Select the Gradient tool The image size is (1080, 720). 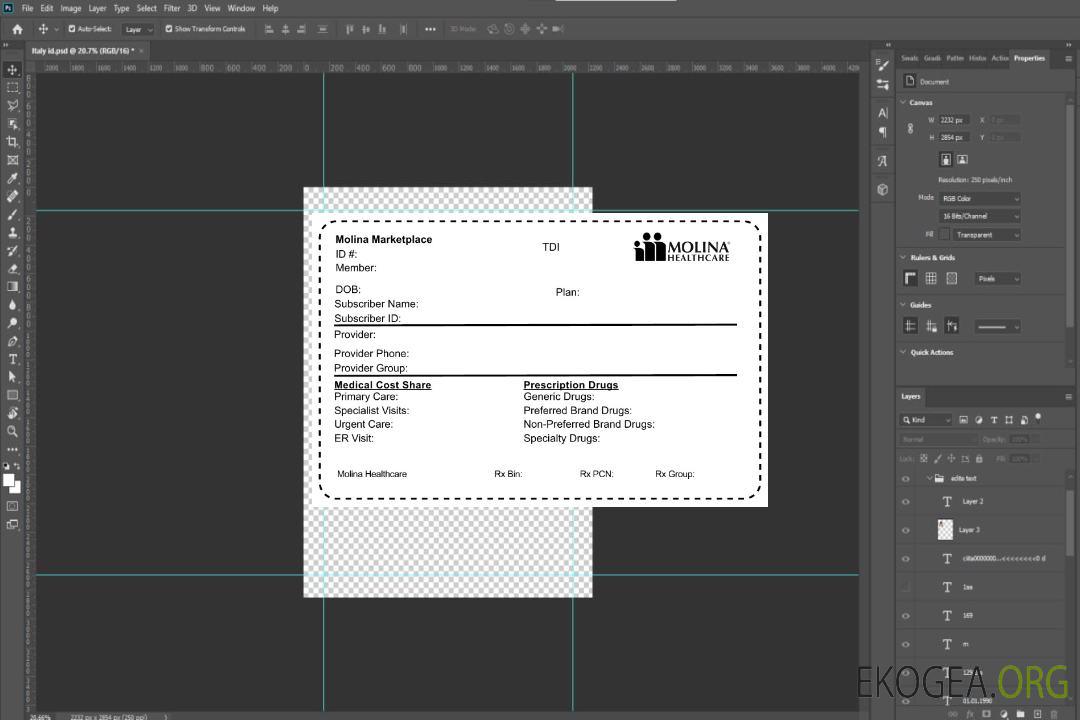12,287
